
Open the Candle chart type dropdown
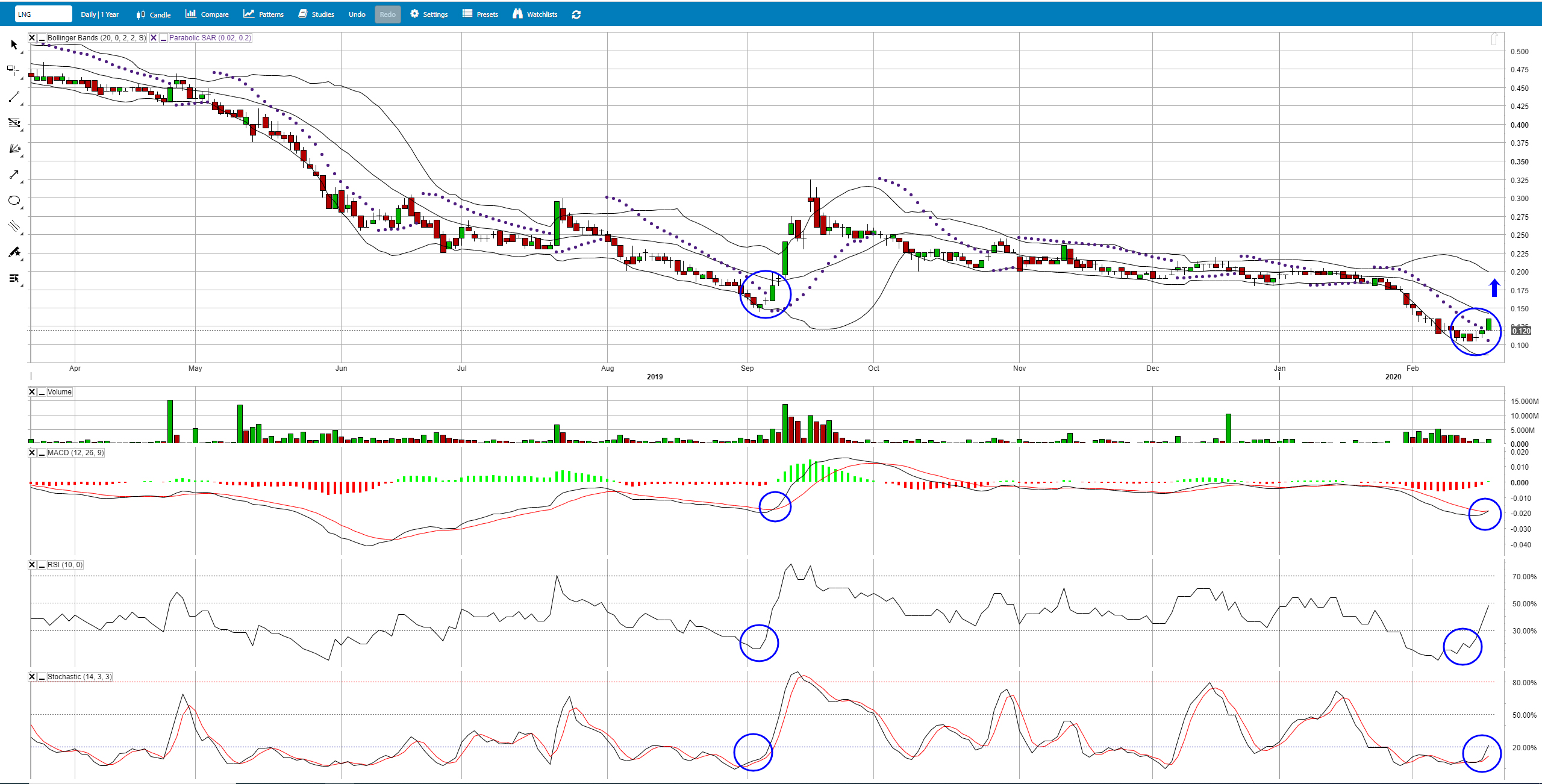tap(154, 14)
